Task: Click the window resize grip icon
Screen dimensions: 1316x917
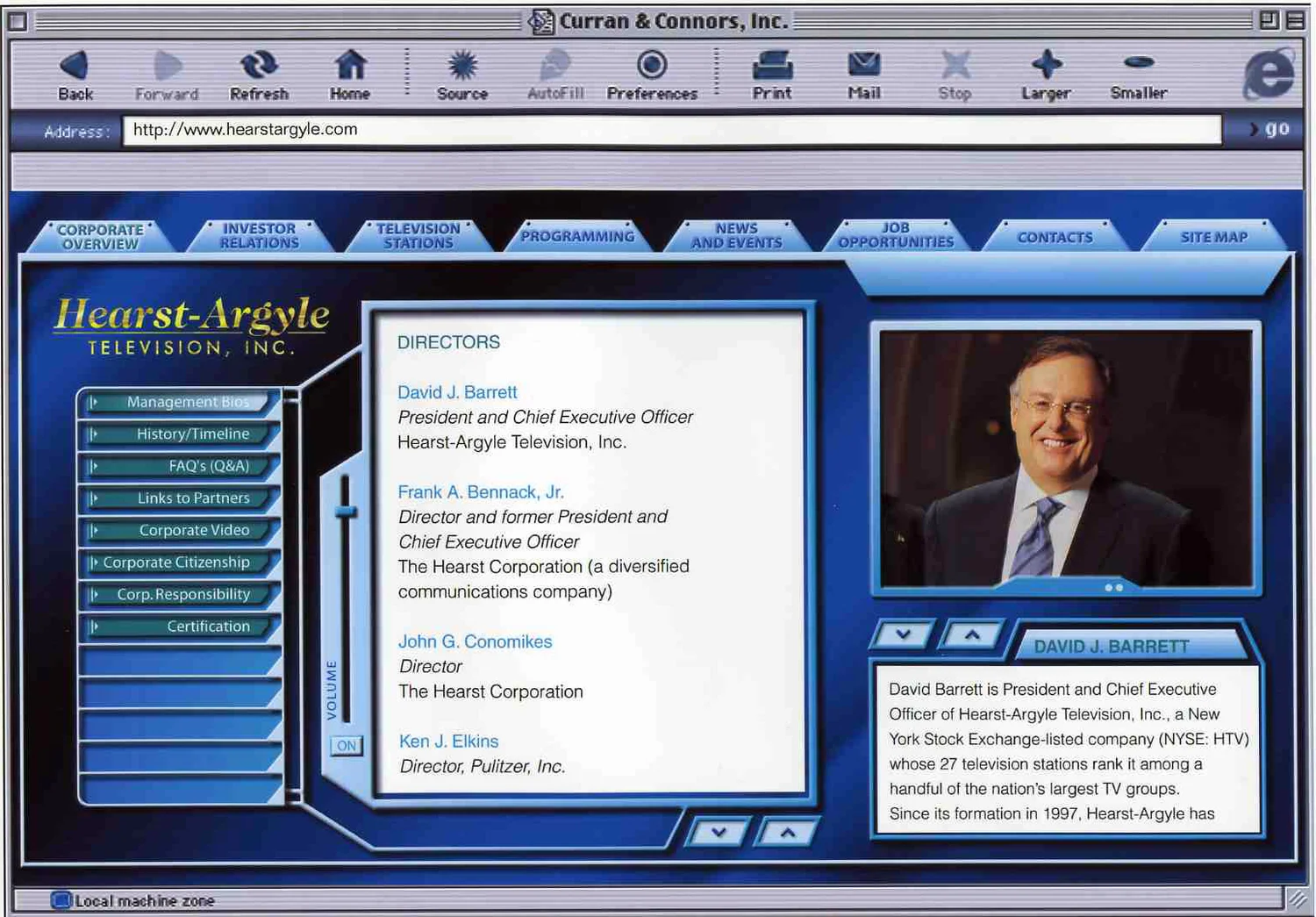Action: [x=1296, y=899]
